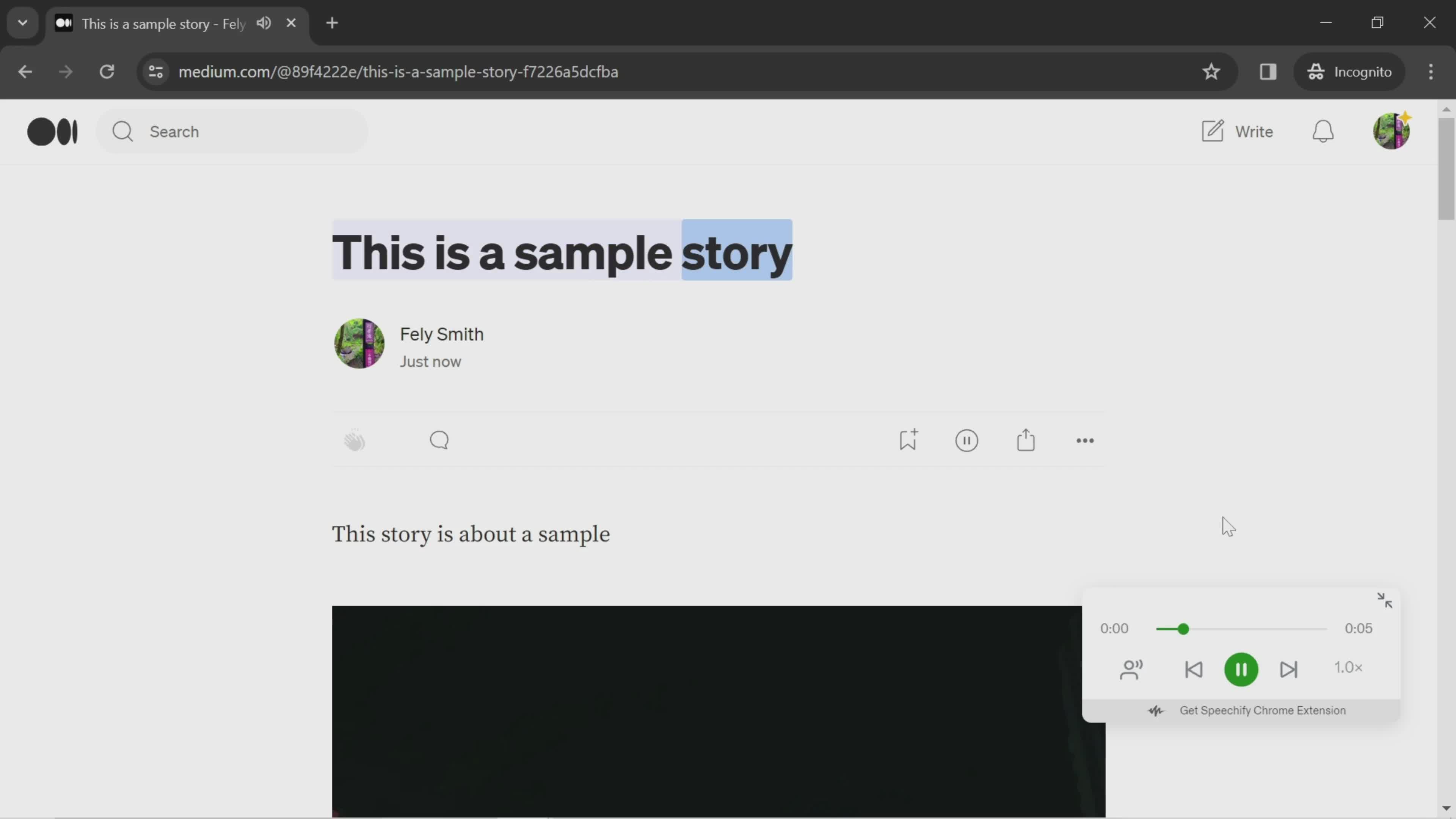The image size is (1456, 819).
Task: Click the pause button in article toolbar
Action: [x=967, y=440]
